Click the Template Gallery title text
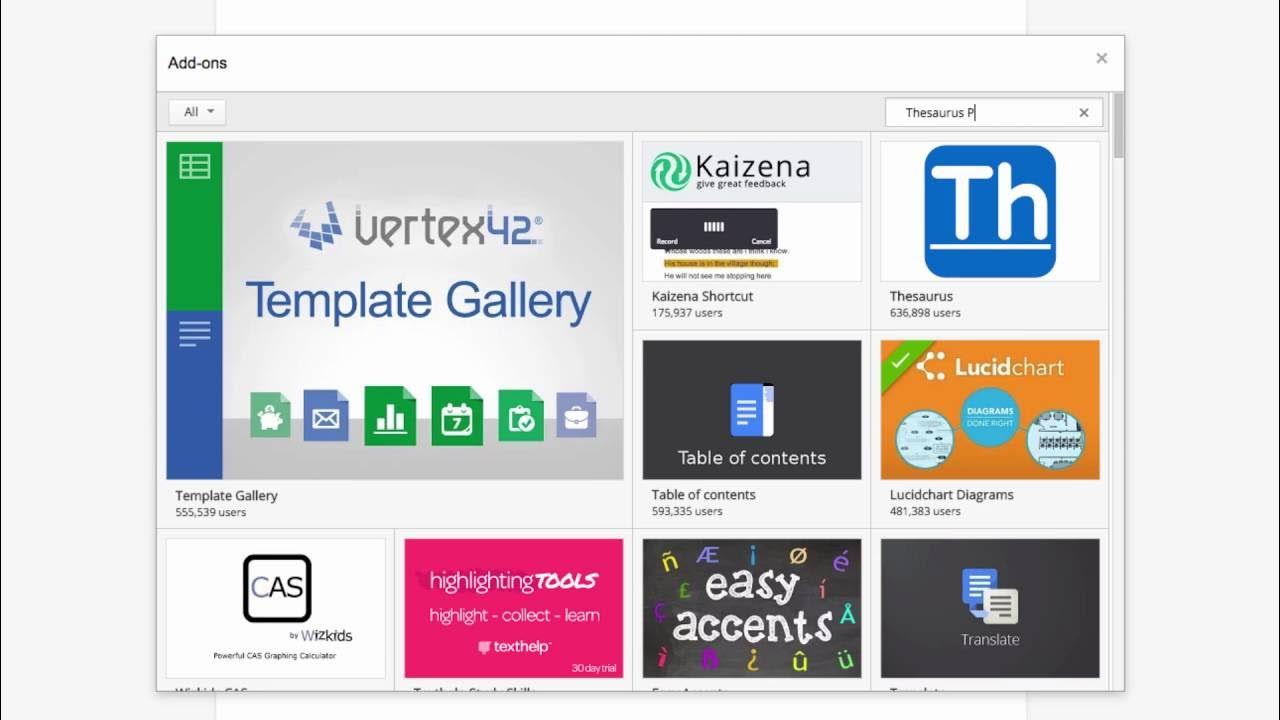 click(226, 496)
